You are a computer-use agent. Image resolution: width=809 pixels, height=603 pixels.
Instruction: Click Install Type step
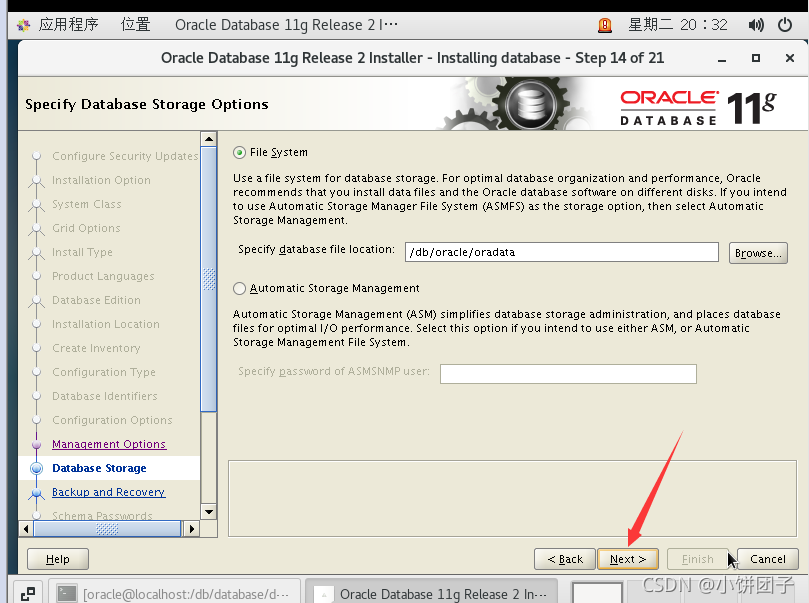[82, 252]
